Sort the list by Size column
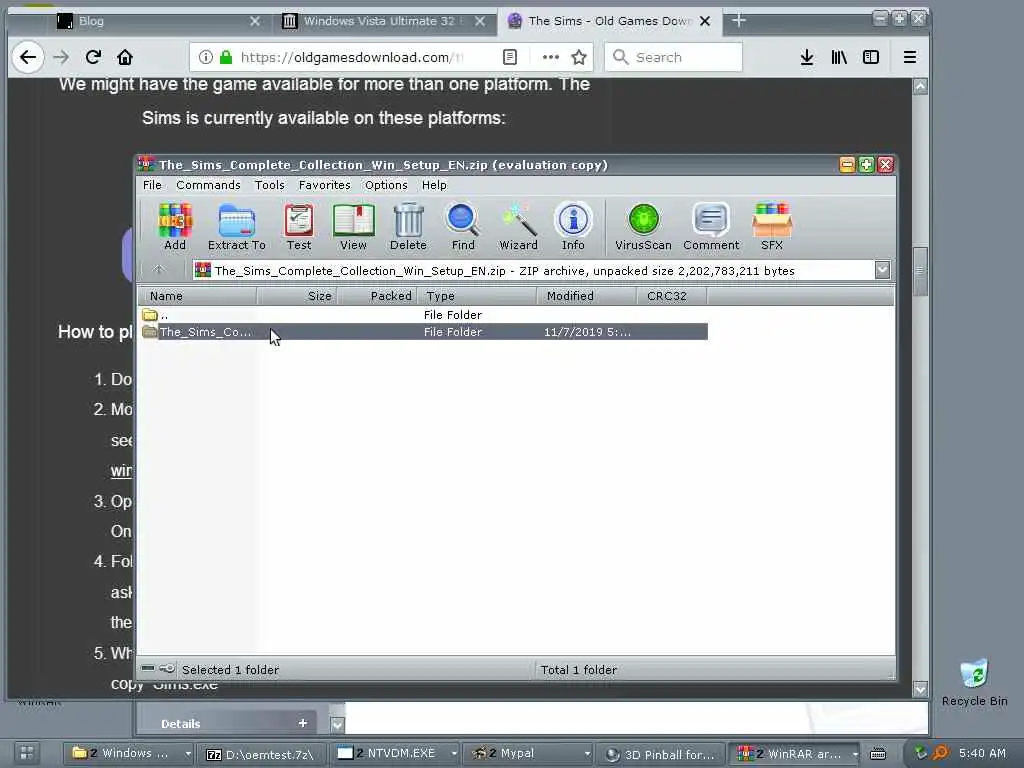Viewport: 1024px width, 768px height. 296,296
